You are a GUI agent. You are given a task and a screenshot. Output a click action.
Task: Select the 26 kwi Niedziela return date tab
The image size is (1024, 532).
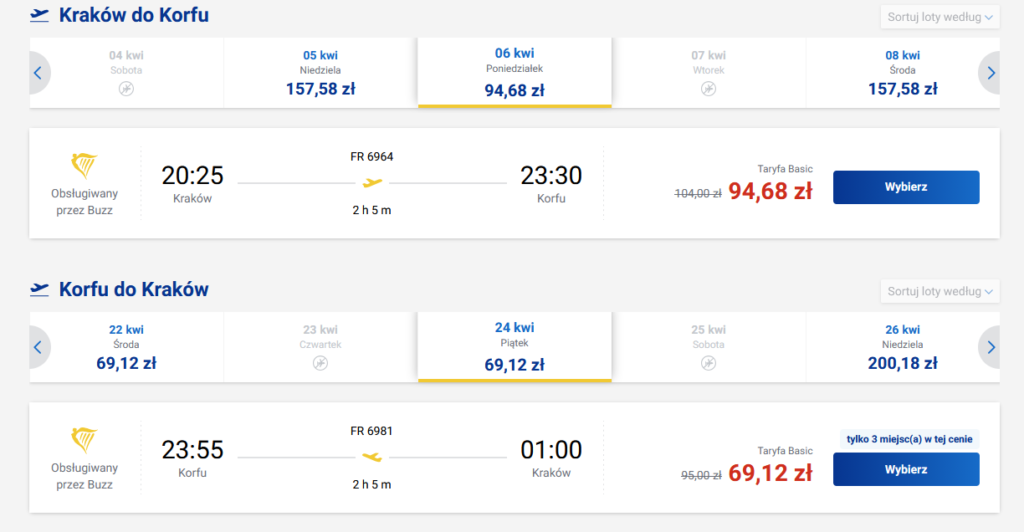coord(902,347)
